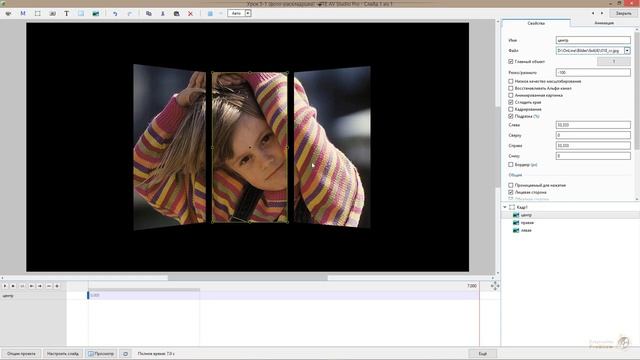Select the Mask (M) tool in toolbar

click(23, 13)
